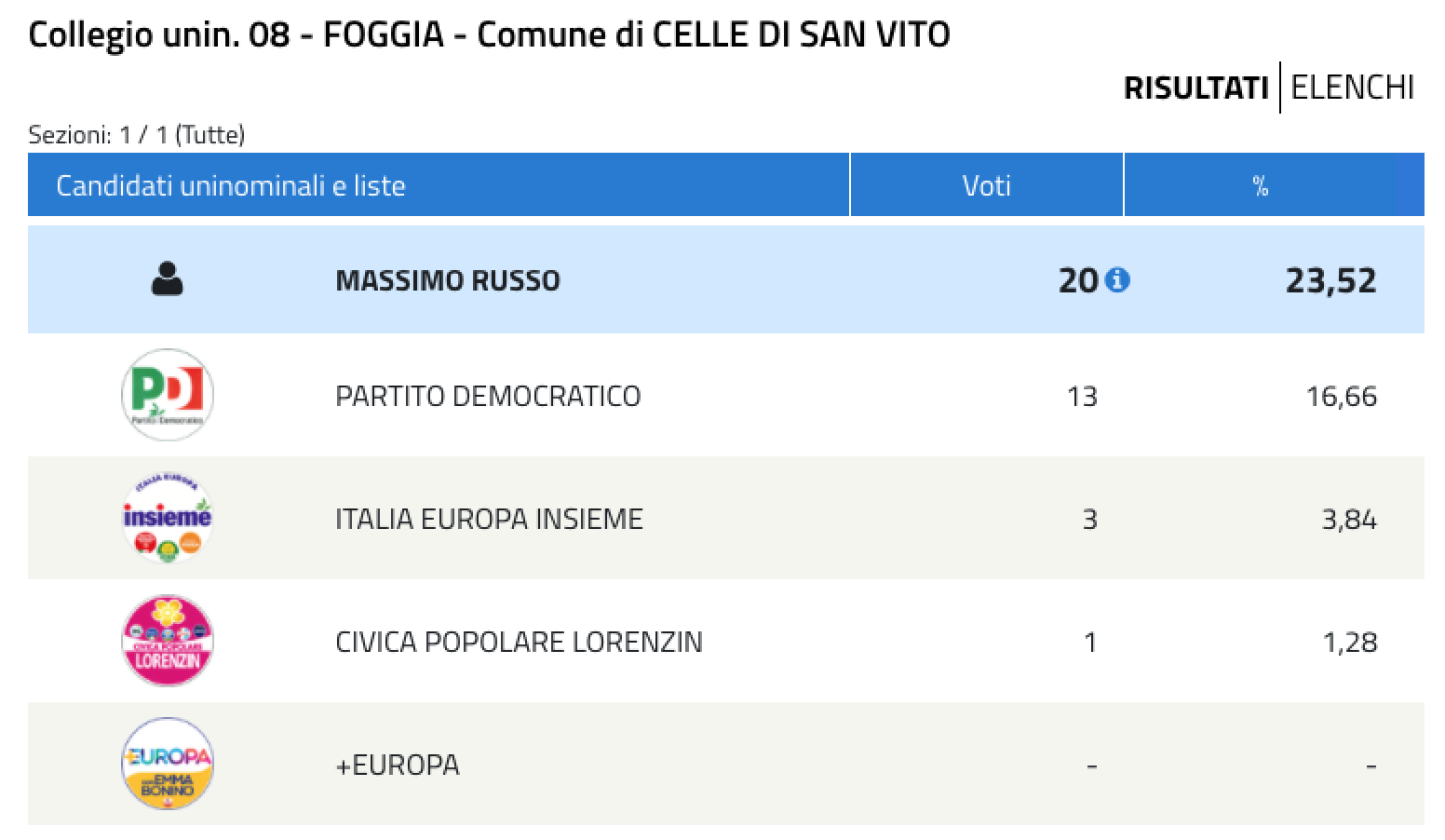1445x840 pixels.
Task: Click the +EUROPA list name
Action: (x=398, y=766)
